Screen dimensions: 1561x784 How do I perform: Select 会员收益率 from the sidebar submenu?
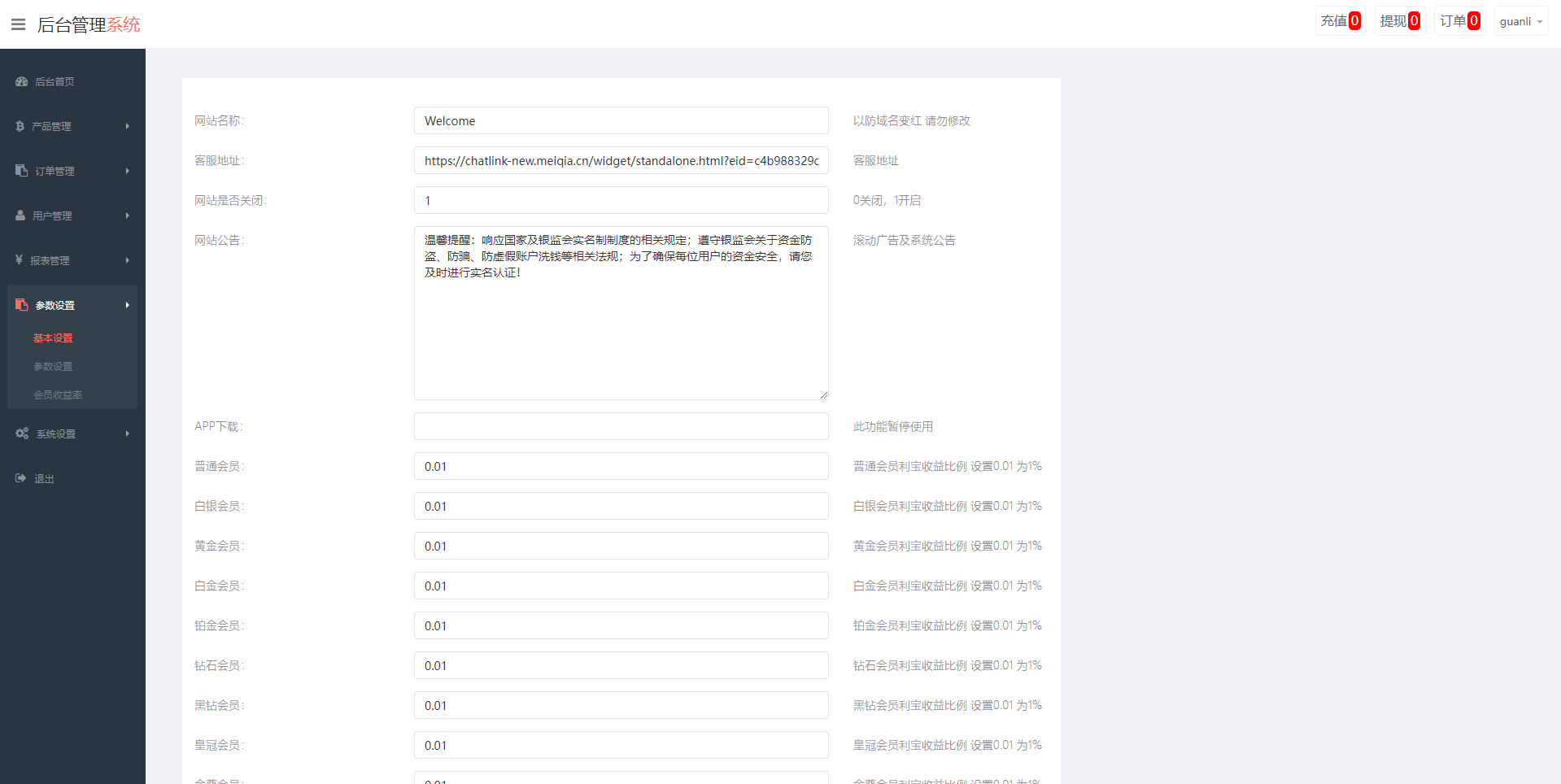(58, 394)
